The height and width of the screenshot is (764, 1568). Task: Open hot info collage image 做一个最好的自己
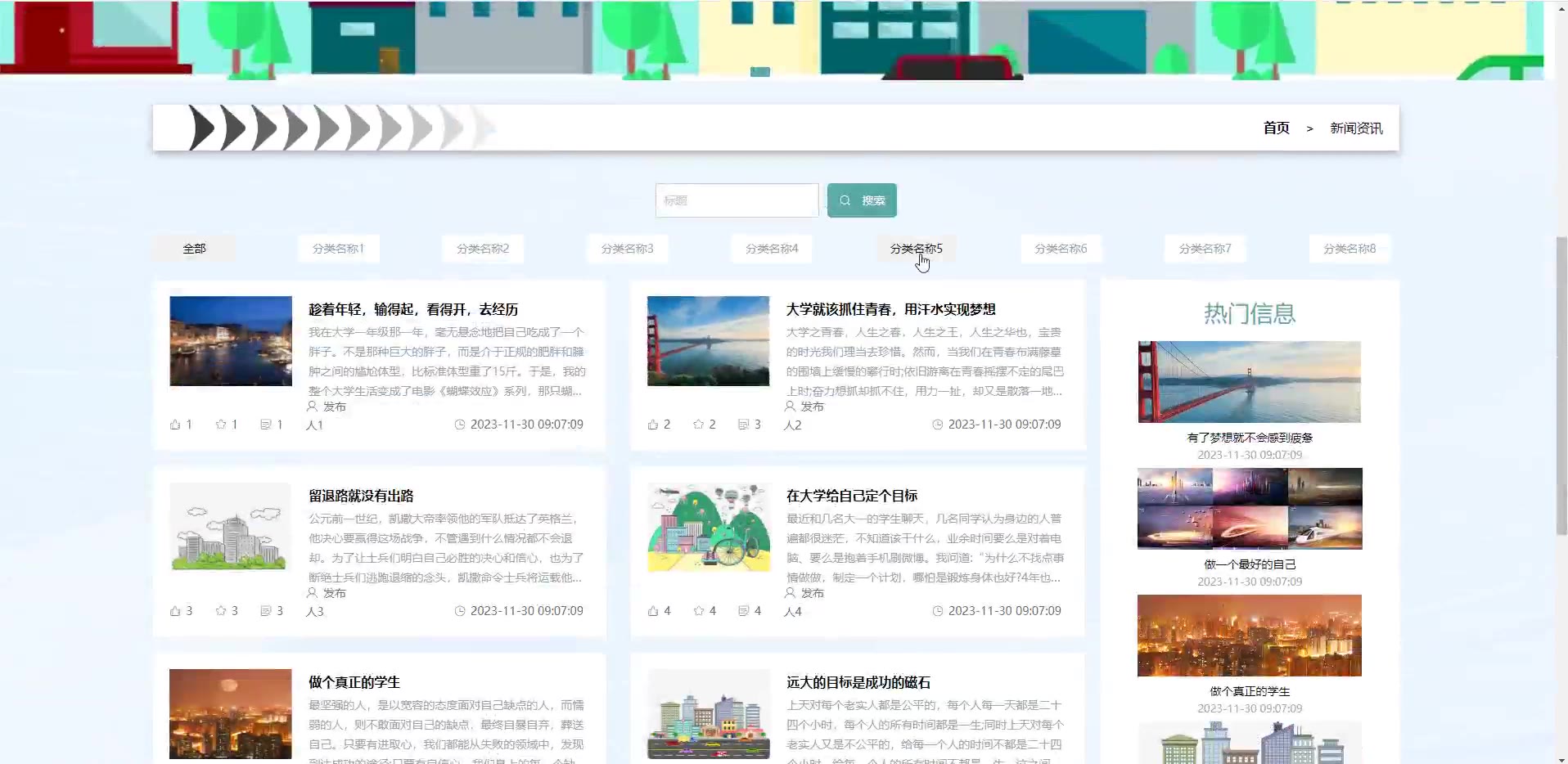pyautogui.click(x=1250, y=509)
